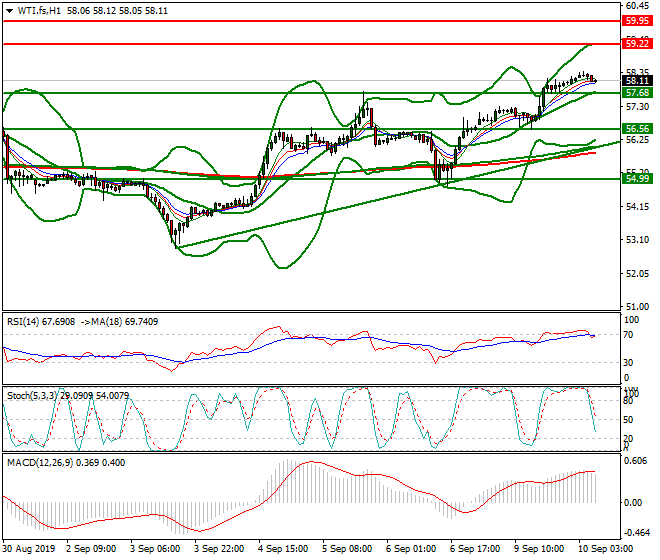Click the 54.99 green support price label
Viewport: 660px width, 560px height.
click(x=637, y=179)
